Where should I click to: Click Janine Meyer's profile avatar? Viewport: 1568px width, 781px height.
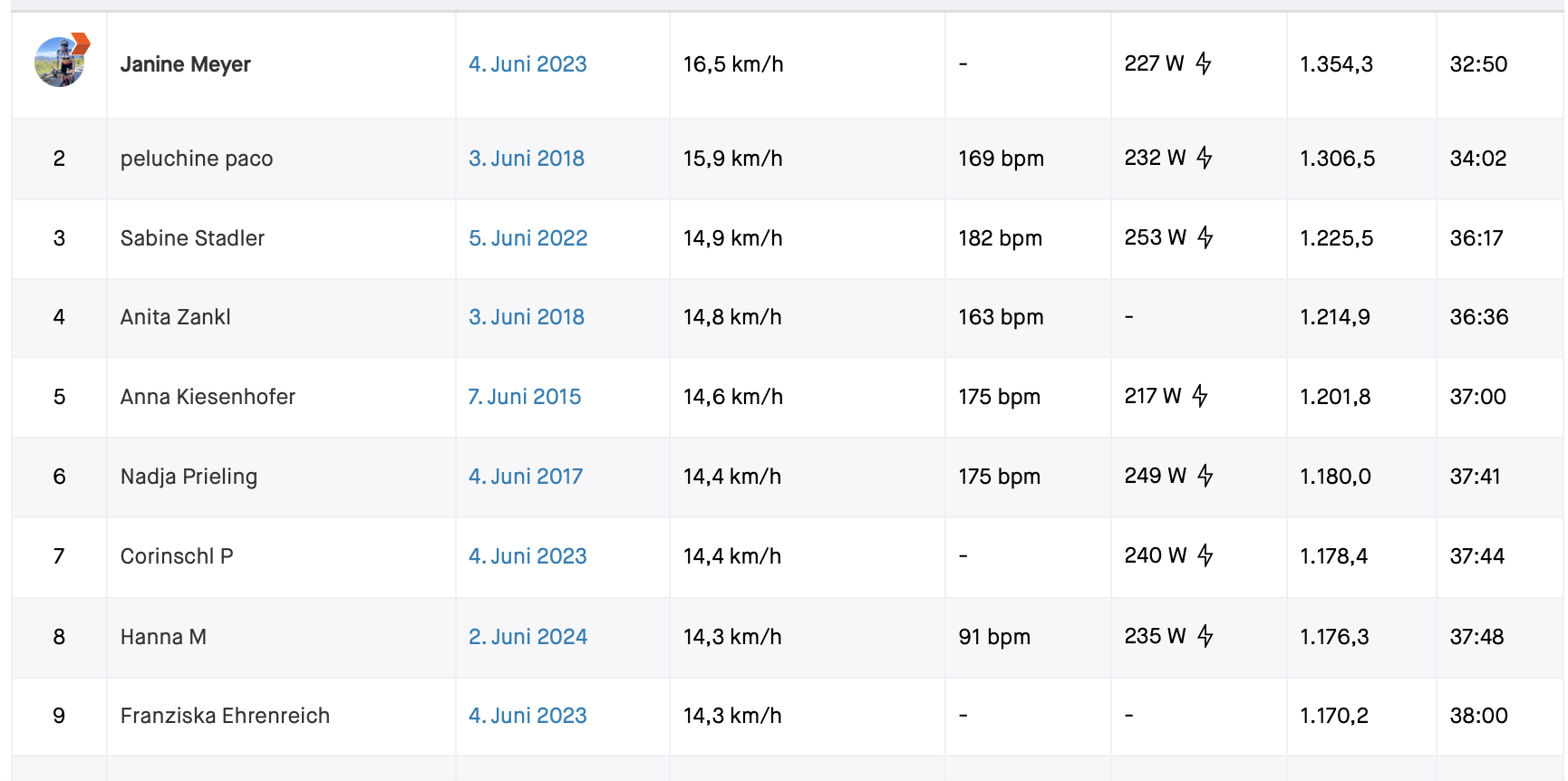point(60,62)
